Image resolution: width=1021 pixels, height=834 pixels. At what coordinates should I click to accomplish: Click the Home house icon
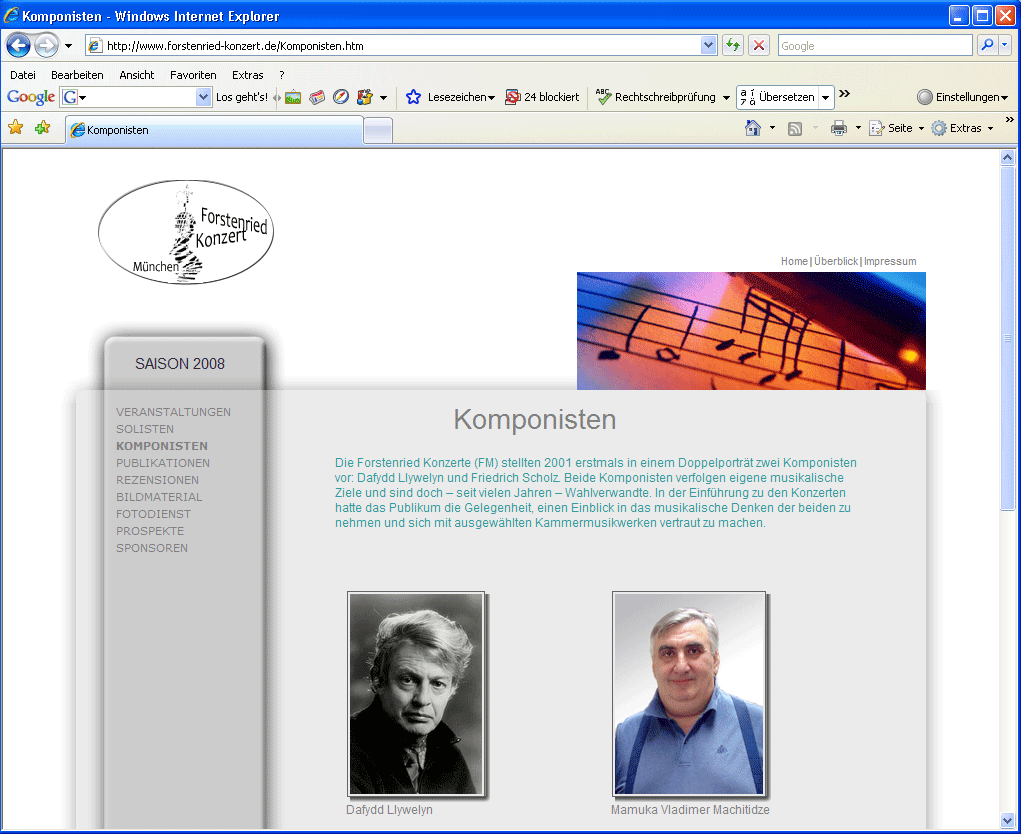coord(753,128)
